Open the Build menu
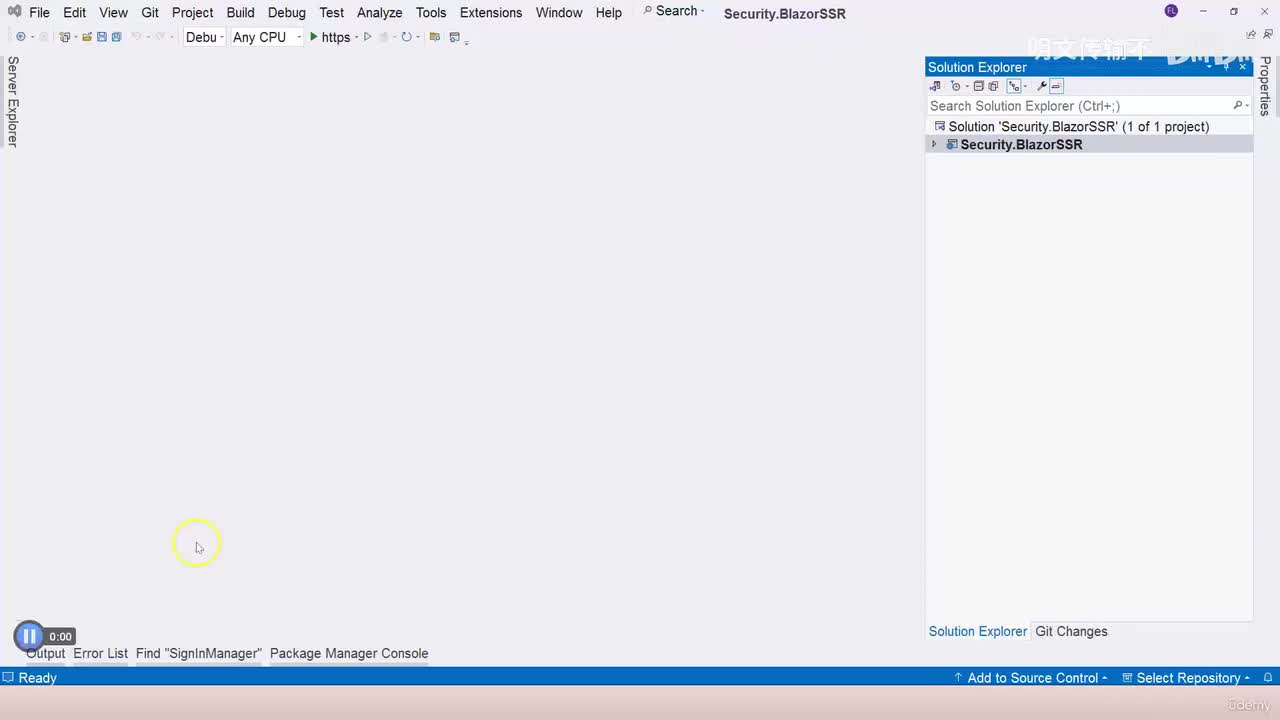1280x720 pixels. click(x=240, y=13)
